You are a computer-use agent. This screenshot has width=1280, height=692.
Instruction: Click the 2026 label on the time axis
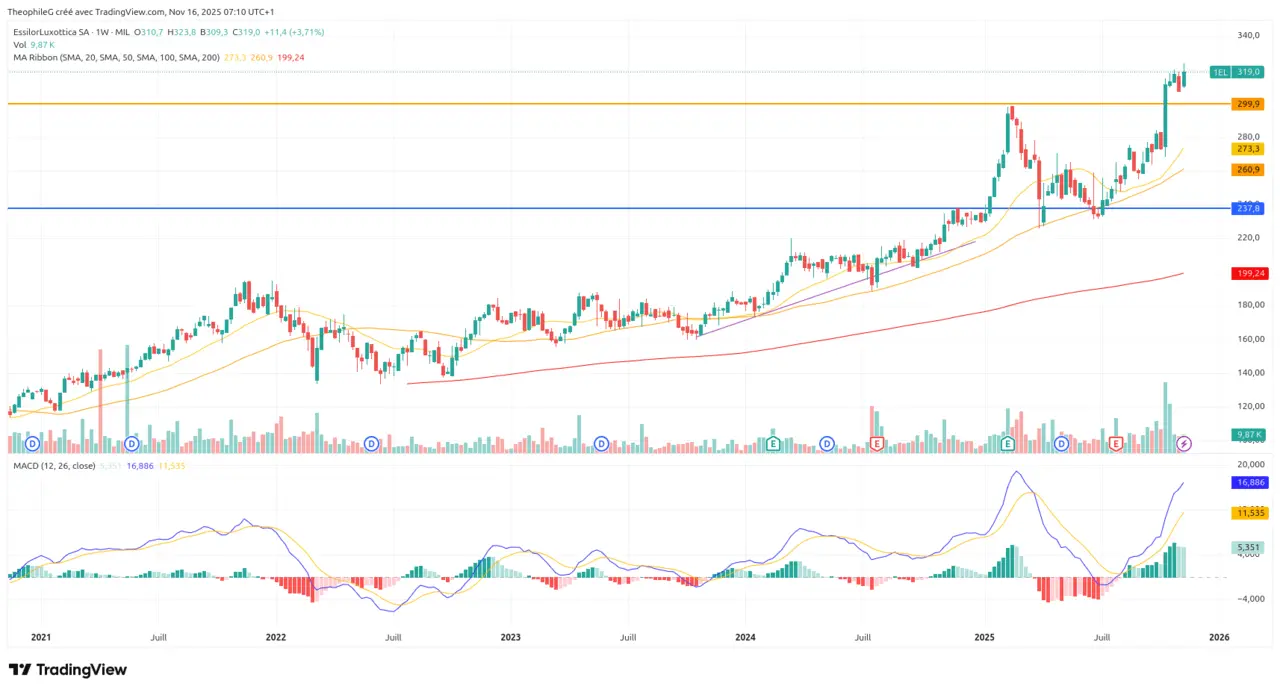coord(1220,636)
